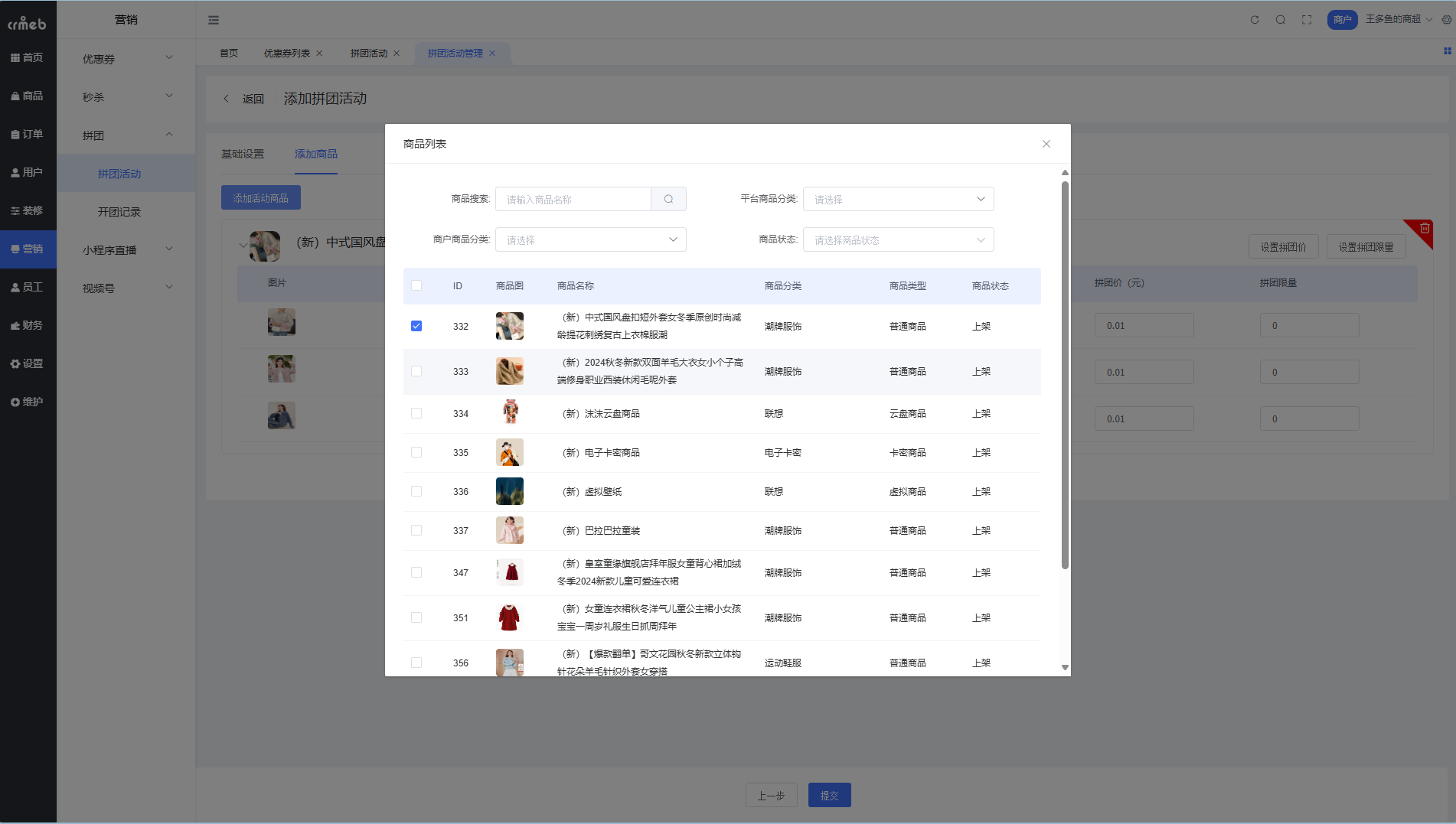1456x824 pixels.
Task: Open the 用户 management sidebar icon
Action: click(28, 172)
